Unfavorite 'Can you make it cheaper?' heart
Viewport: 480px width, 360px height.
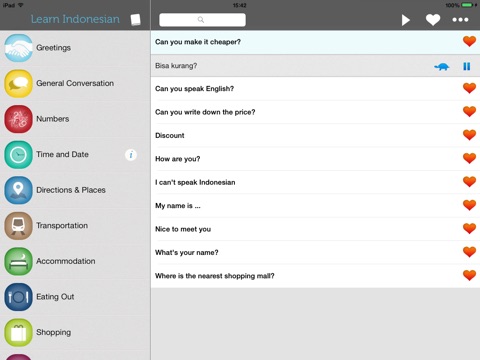469,41
